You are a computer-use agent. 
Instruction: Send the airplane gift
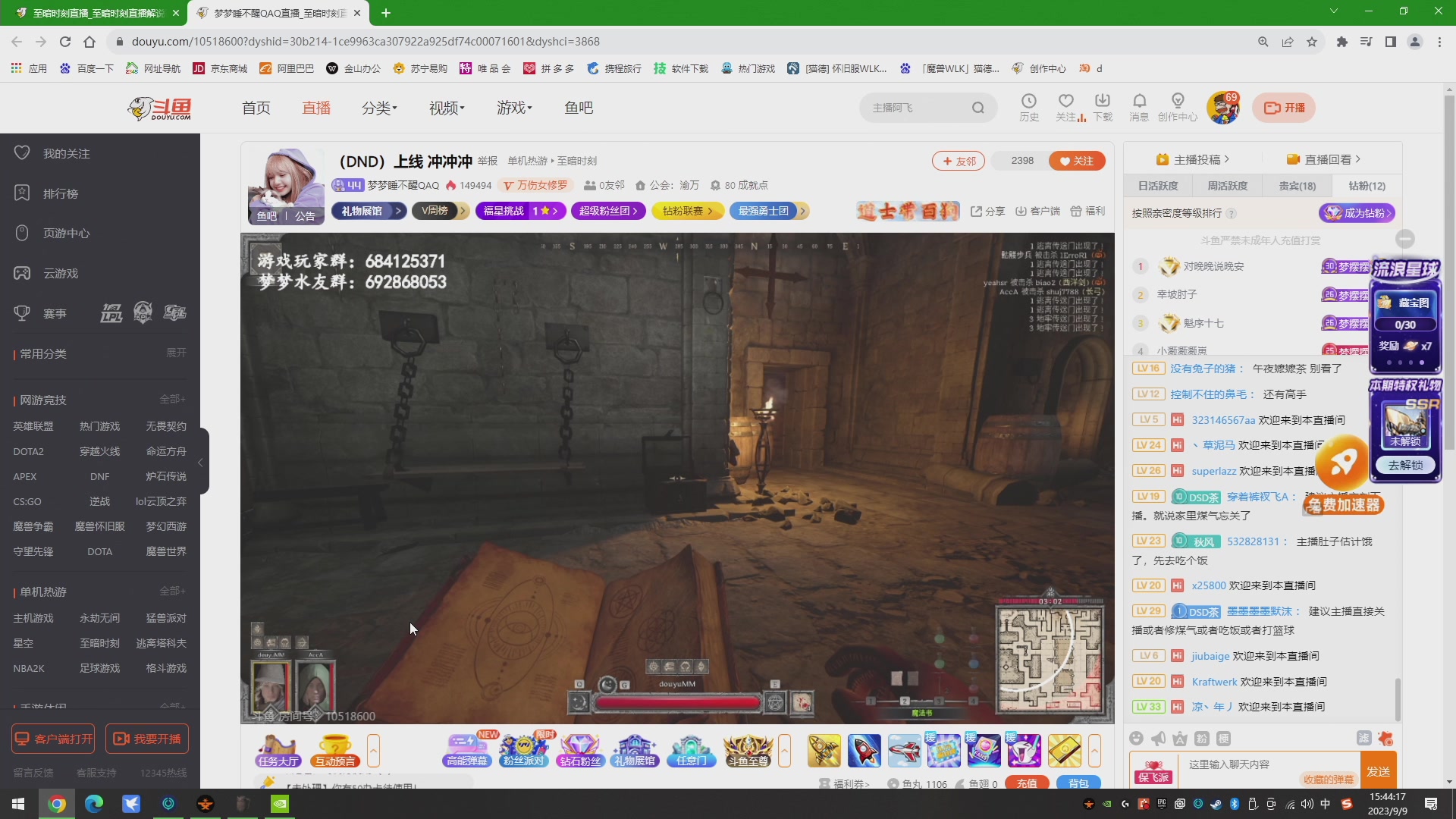pyautogui.click(x=904, y=751)
